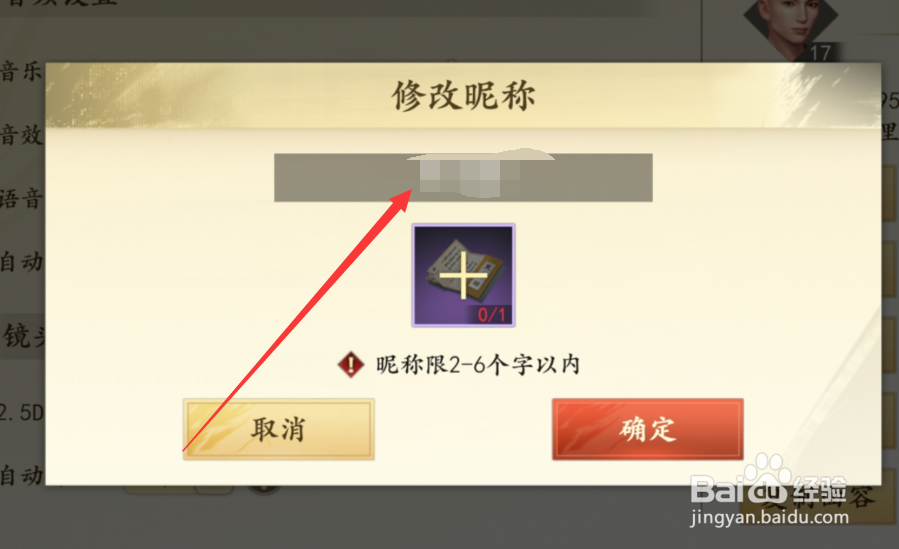Select the 语音 setting label
Screen dimensions: 899x549
[x=21, y=199]
